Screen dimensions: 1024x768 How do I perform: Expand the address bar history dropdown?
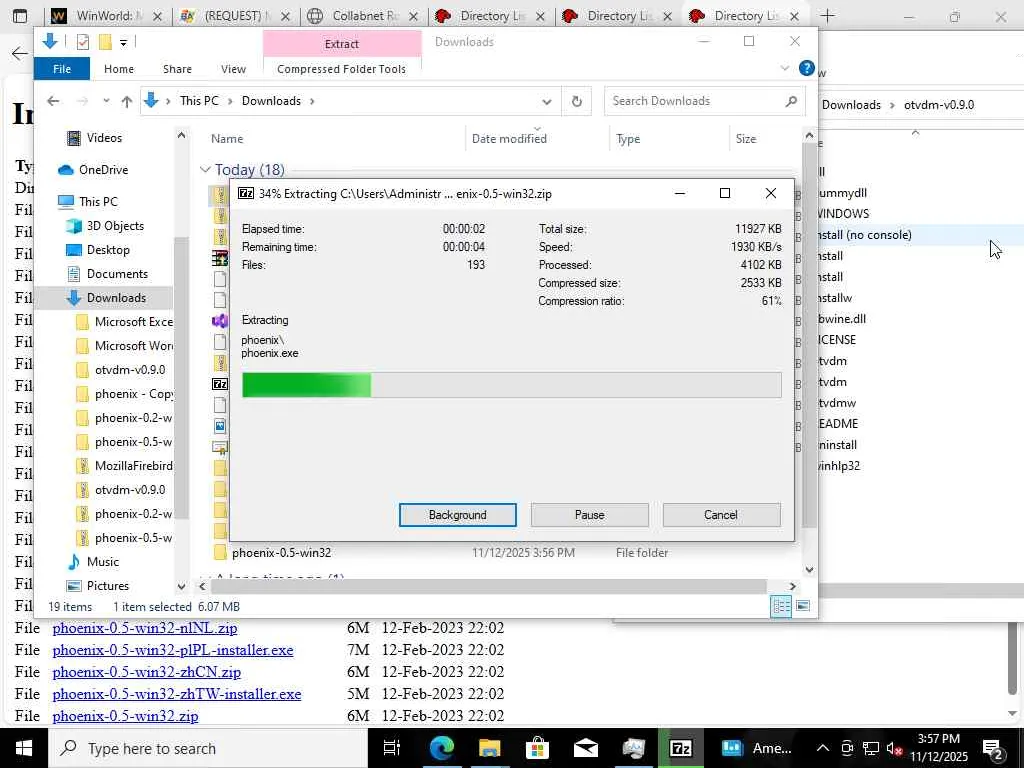[547, 101]
